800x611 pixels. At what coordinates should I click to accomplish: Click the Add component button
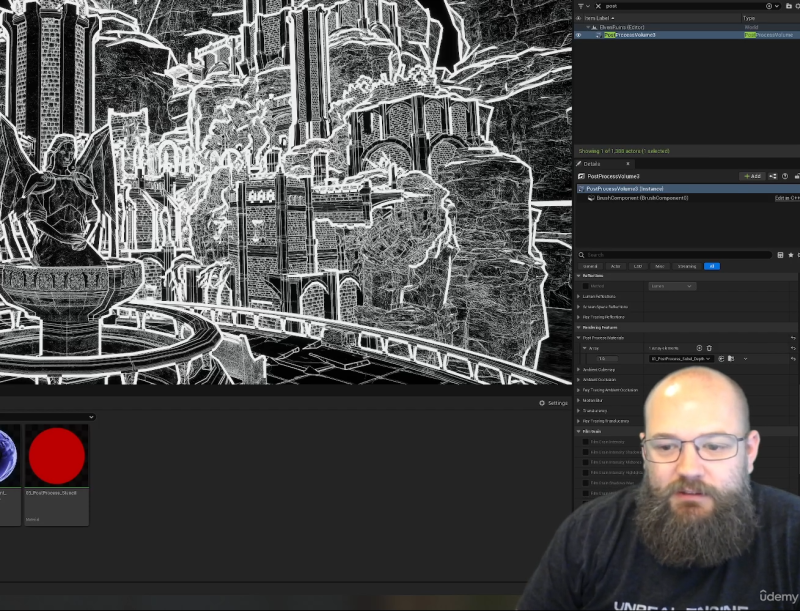(751, 176)
